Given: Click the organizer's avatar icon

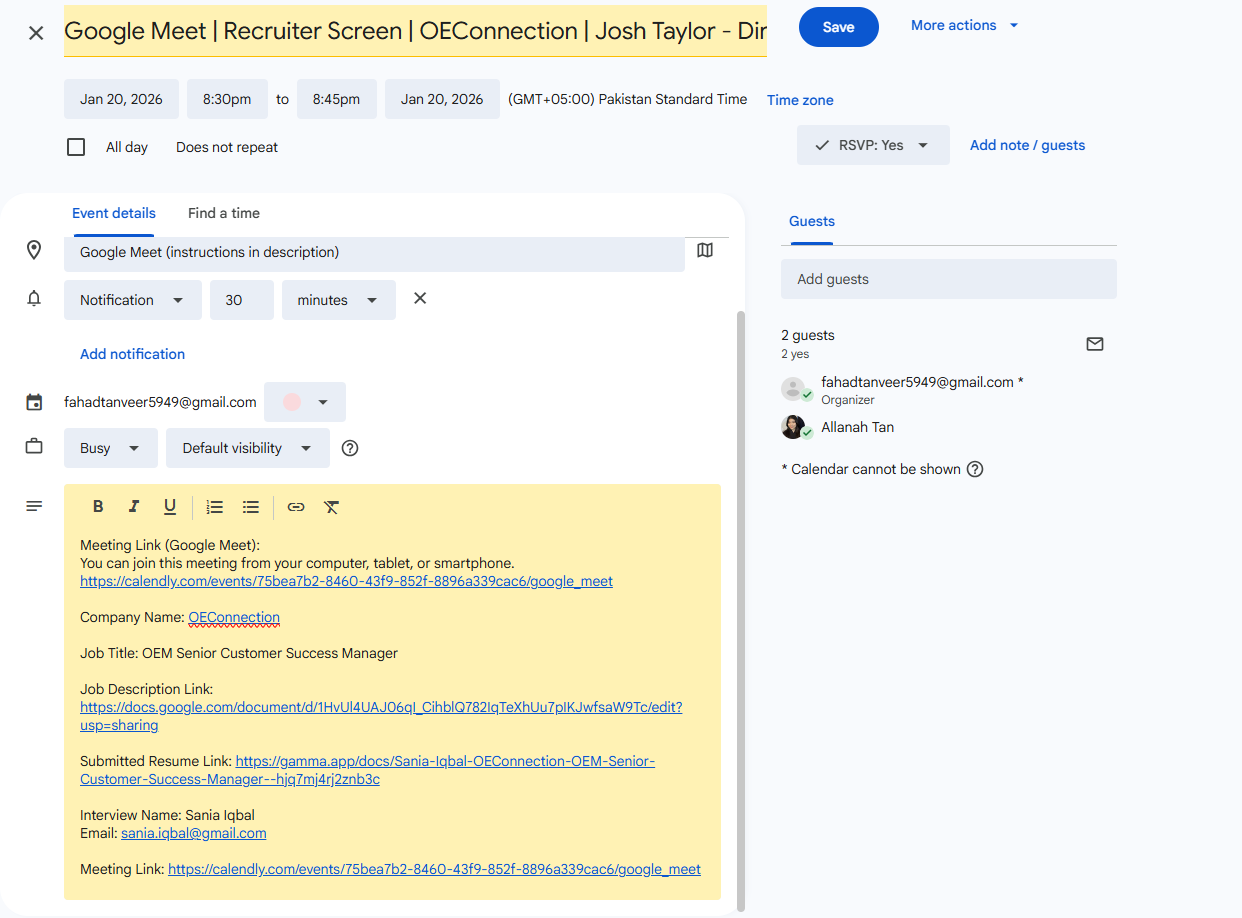Looking at the screenshot, I should [794, 390].
